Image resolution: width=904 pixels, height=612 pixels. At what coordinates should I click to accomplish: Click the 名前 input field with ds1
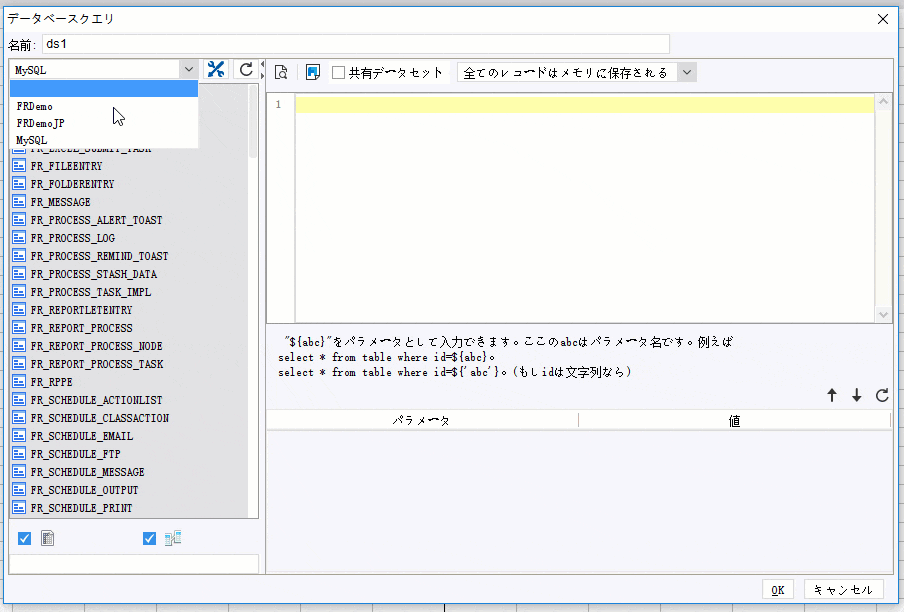coord(356,44)
